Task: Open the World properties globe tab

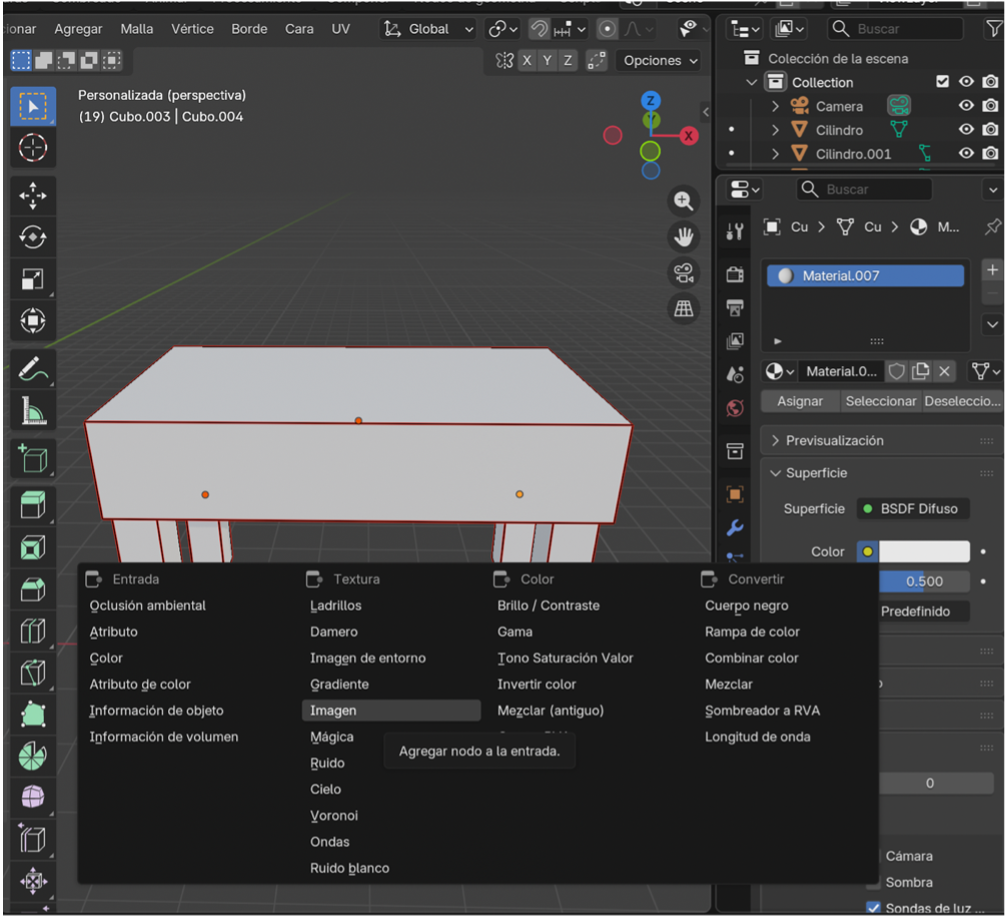Action: click(736, 408)
